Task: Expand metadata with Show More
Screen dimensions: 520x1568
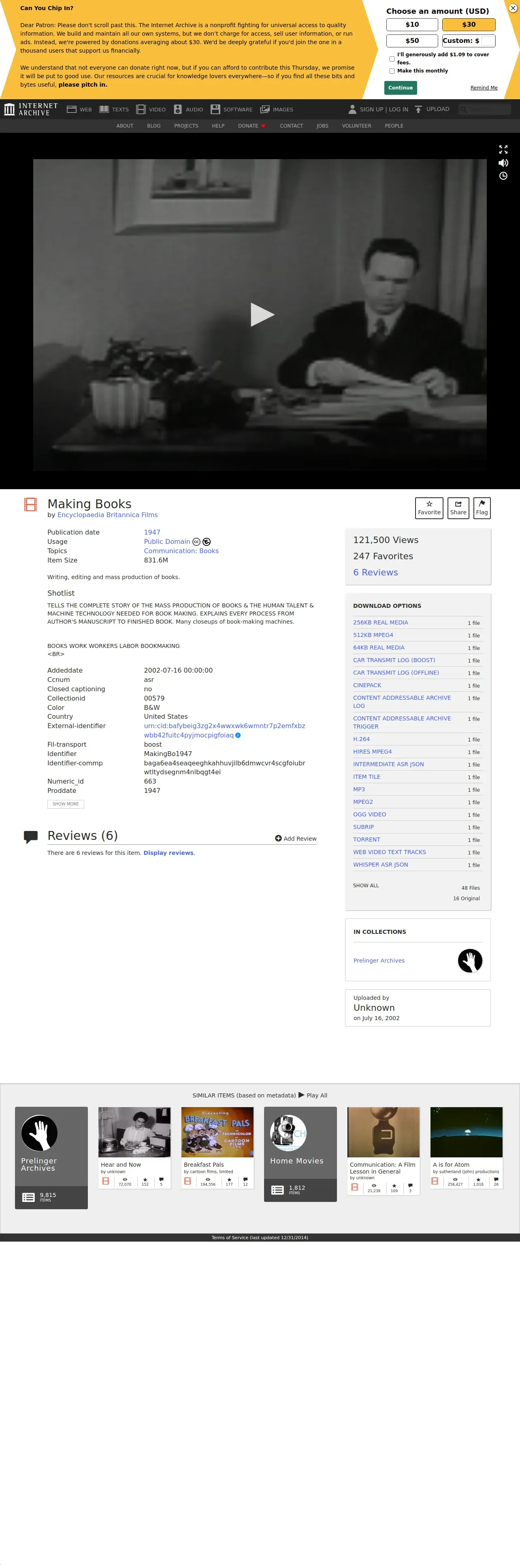Action: tap(66, 804)
